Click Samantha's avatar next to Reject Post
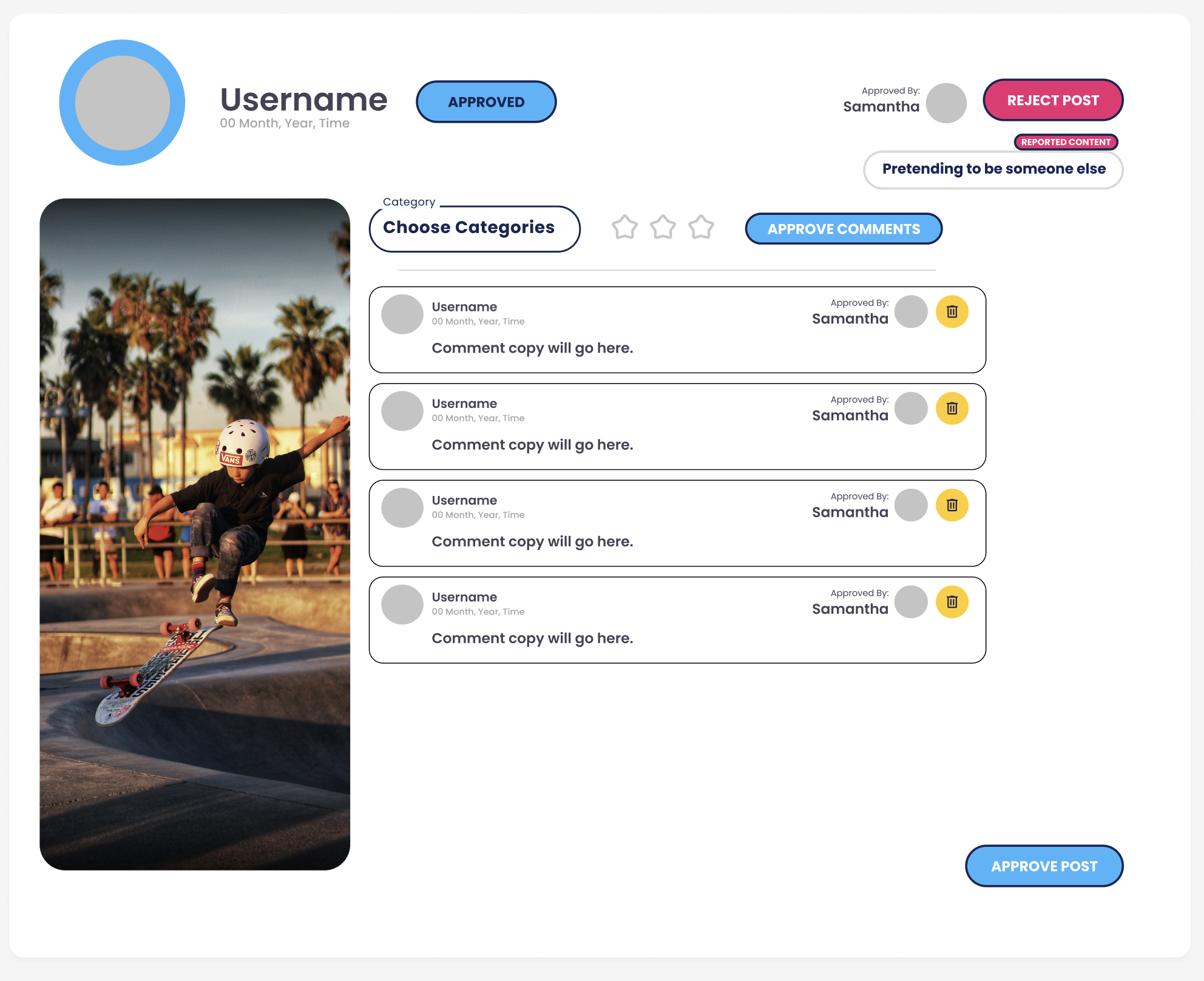1204x981 pixels. [x=946, y=103]
